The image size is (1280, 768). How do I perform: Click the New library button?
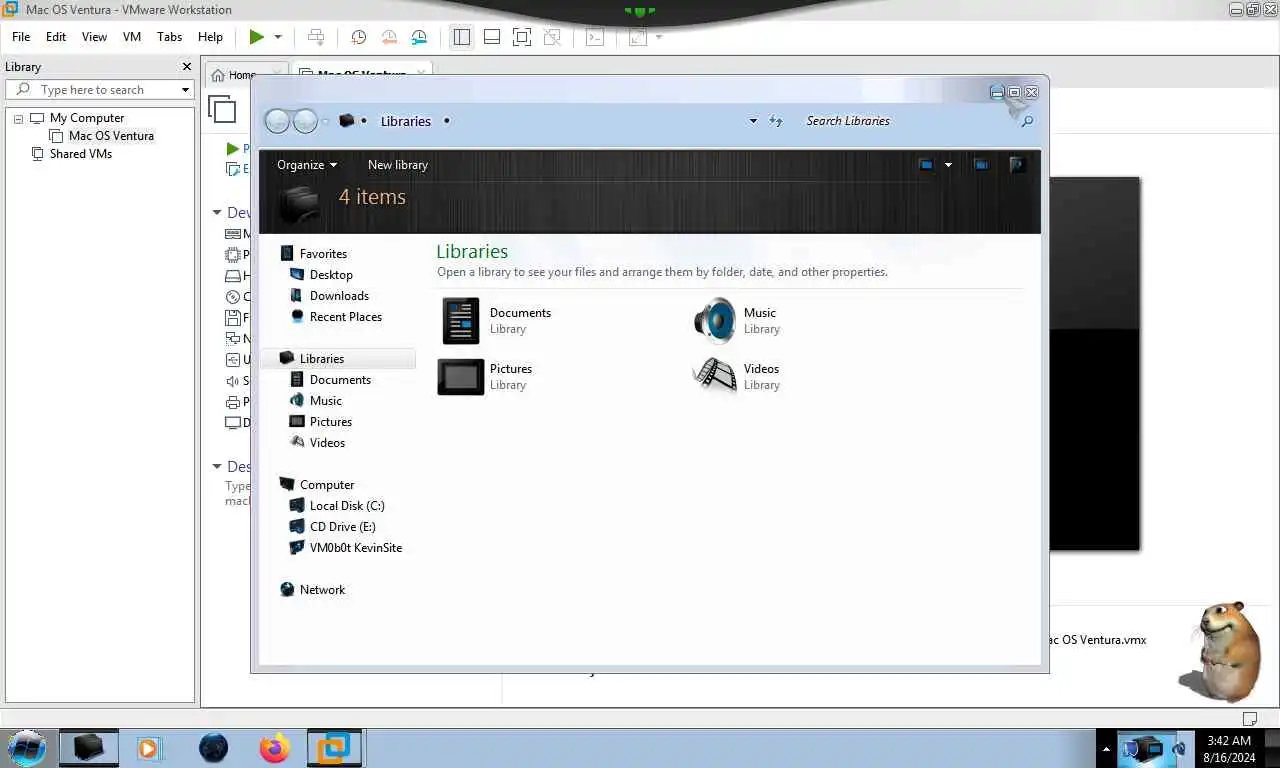(x=398, y=165)
